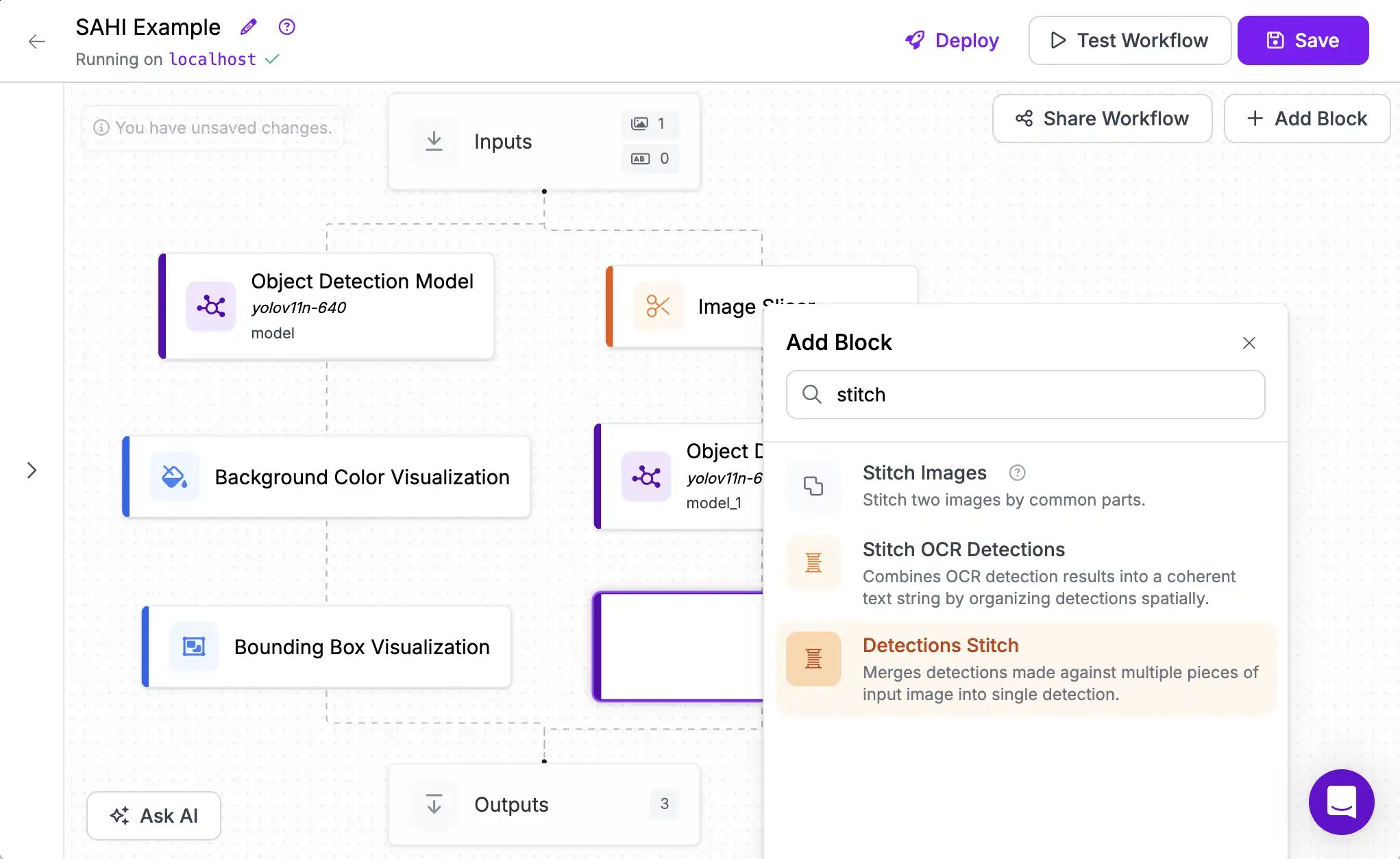Choose the Stitch OCR Detections block
This screenshot has width=1400, height=859.
point(1025,573)
